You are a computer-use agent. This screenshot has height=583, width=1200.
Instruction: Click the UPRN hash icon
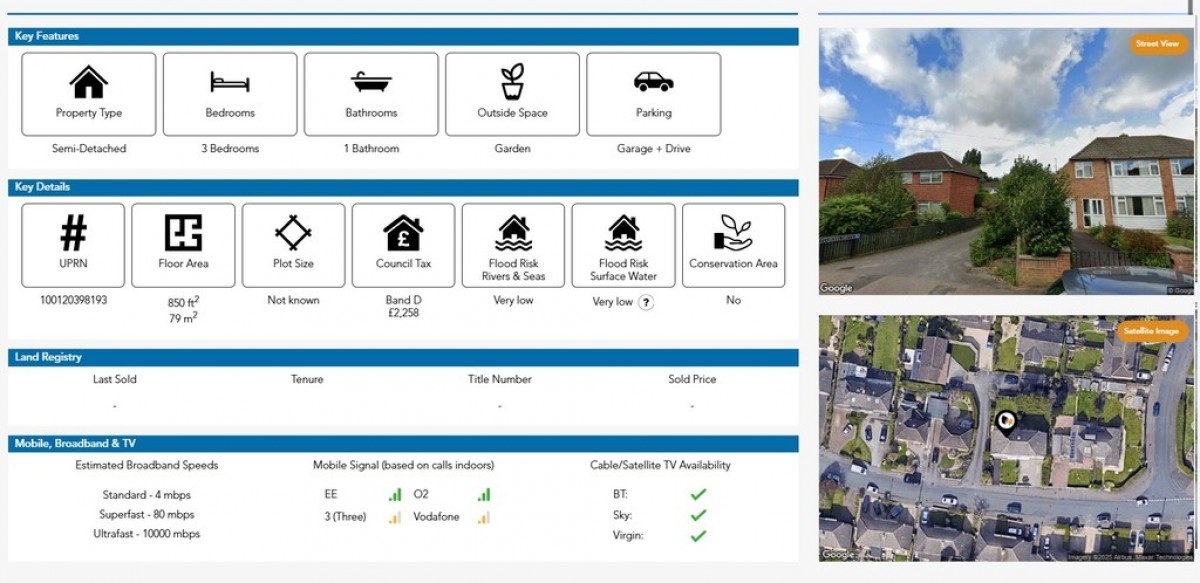click(x=72, y=237)
